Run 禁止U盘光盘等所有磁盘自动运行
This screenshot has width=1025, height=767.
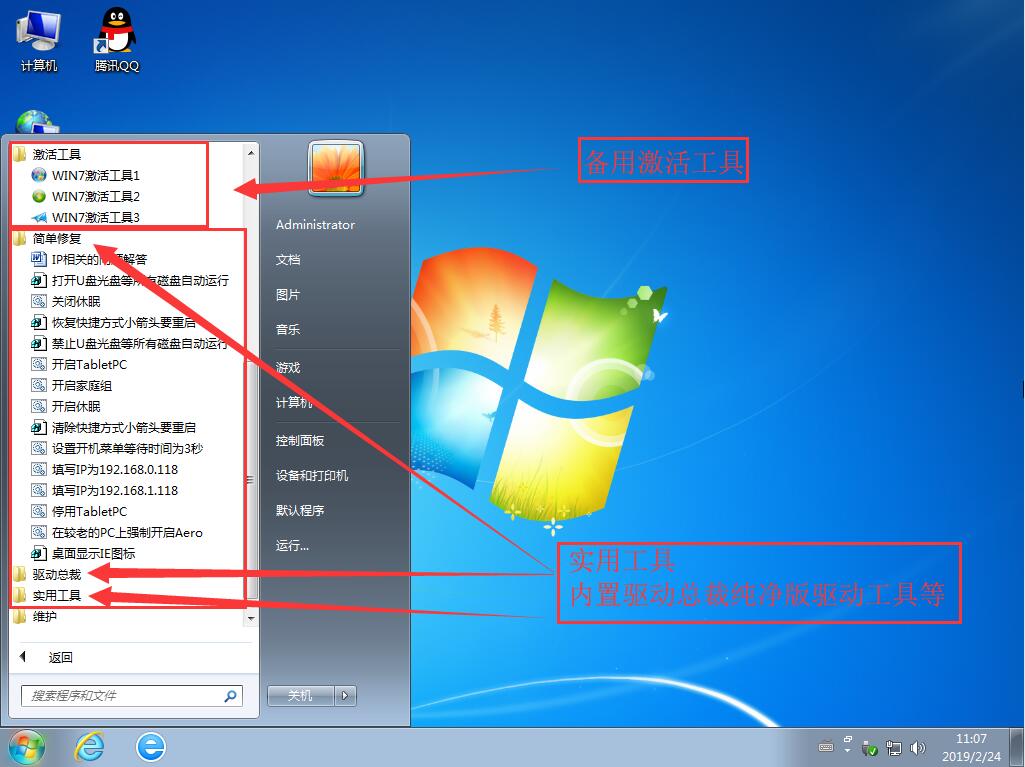coord(129,343)
